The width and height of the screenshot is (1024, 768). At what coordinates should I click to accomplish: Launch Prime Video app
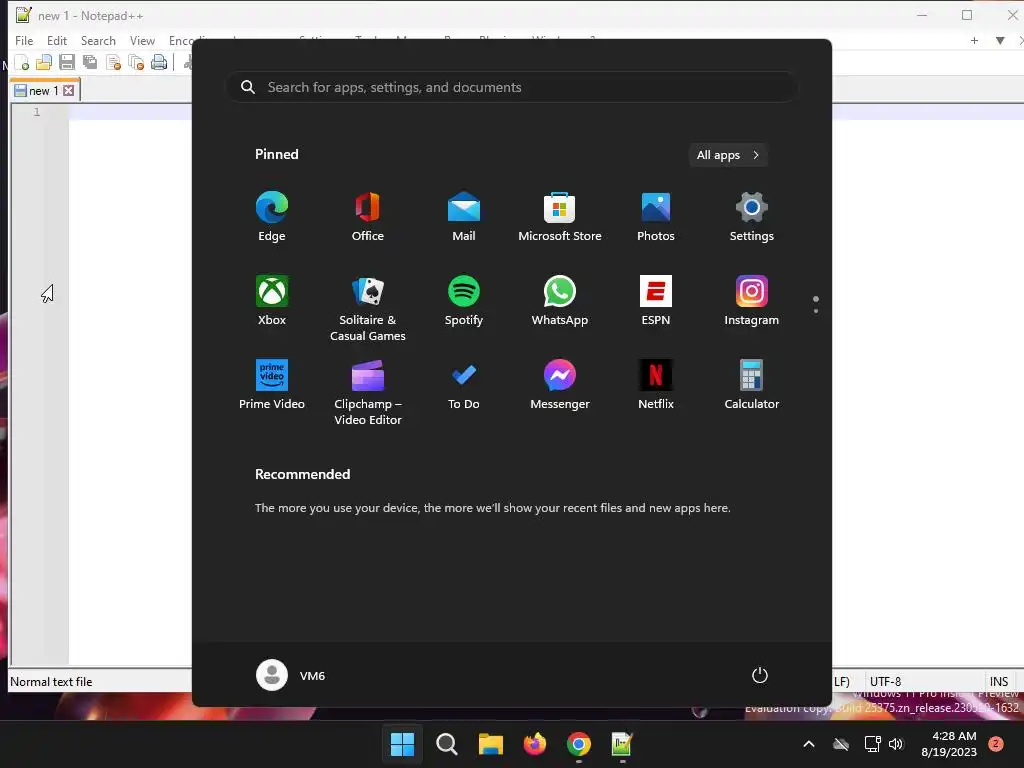pos(272,385)
